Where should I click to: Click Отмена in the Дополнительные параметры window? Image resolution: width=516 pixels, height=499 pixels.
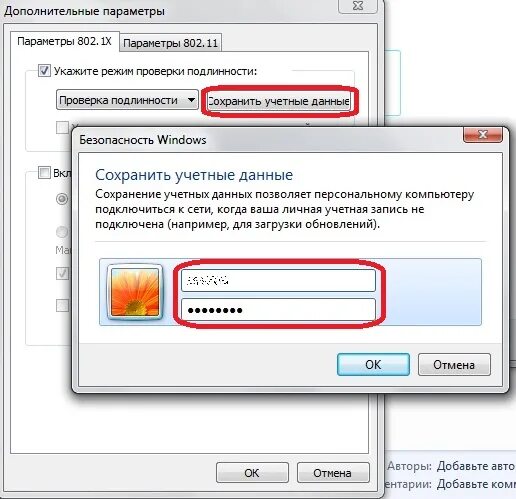[333, 473]
